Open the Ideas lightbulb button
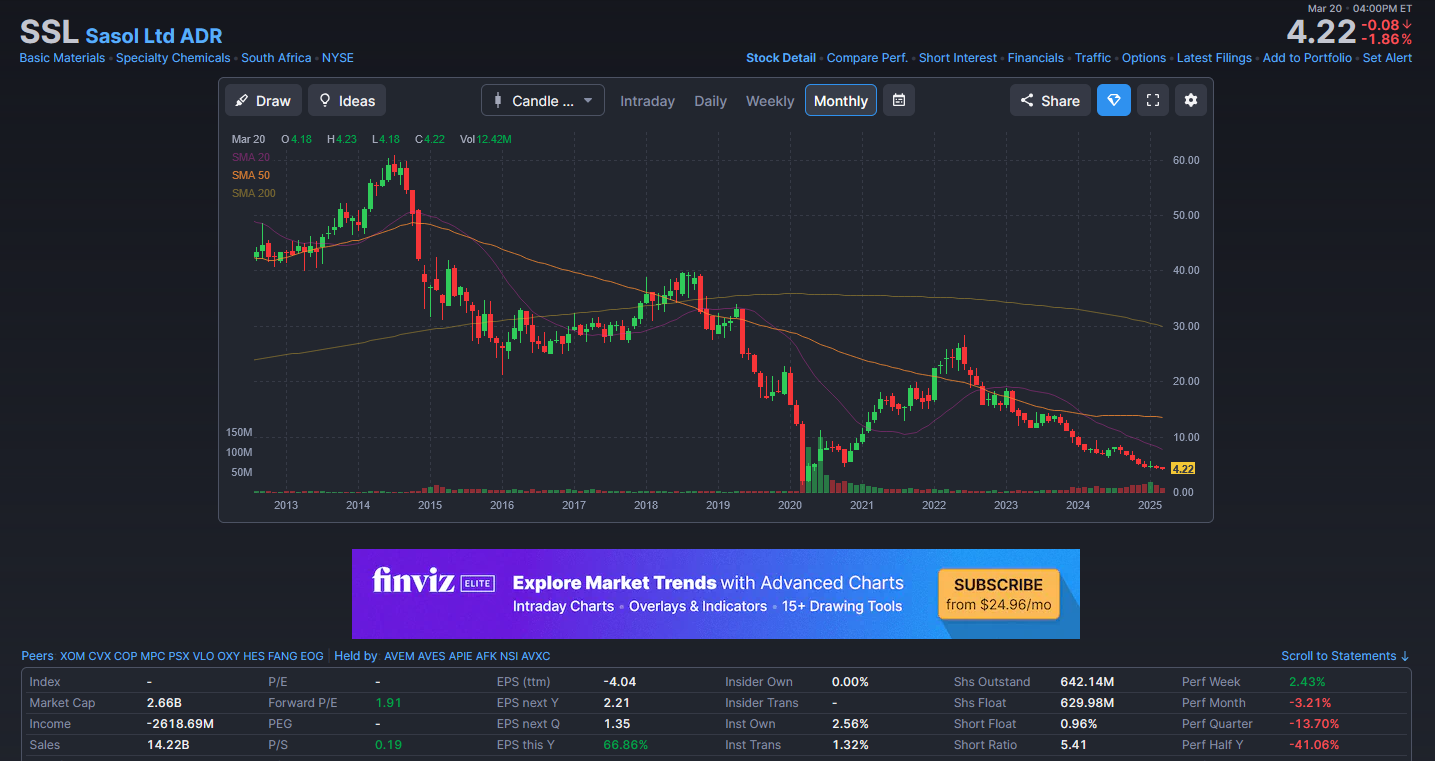 (x=347, y=101)
